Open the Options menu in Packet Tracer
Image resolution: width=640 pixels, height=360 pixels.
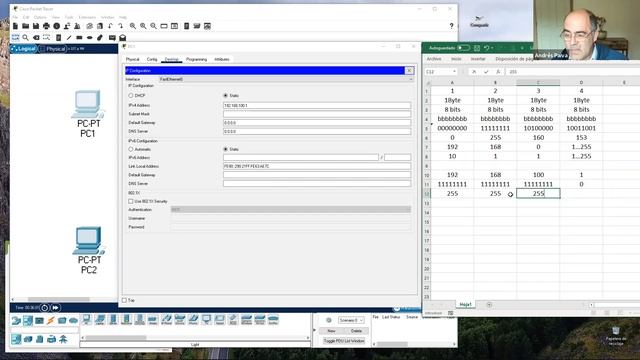pos(40,17)
